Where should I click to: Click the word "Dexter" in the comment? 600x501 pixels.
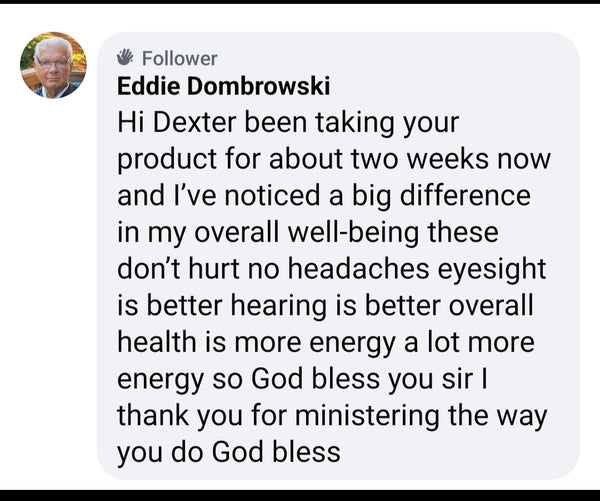coord(196,123)
